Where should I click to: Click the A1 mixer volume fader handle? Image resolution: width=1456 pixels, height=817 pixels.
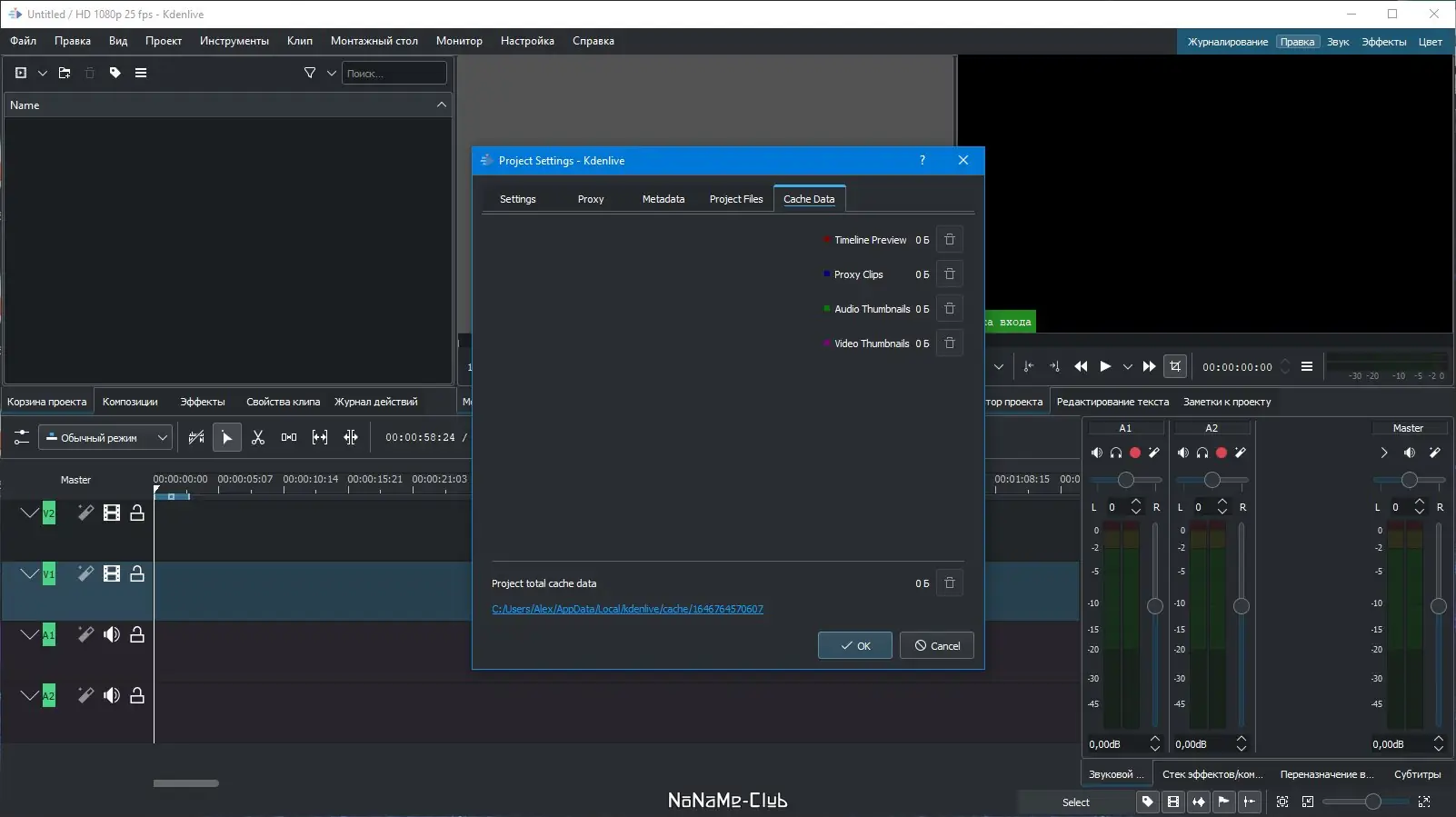(1155, 606)
